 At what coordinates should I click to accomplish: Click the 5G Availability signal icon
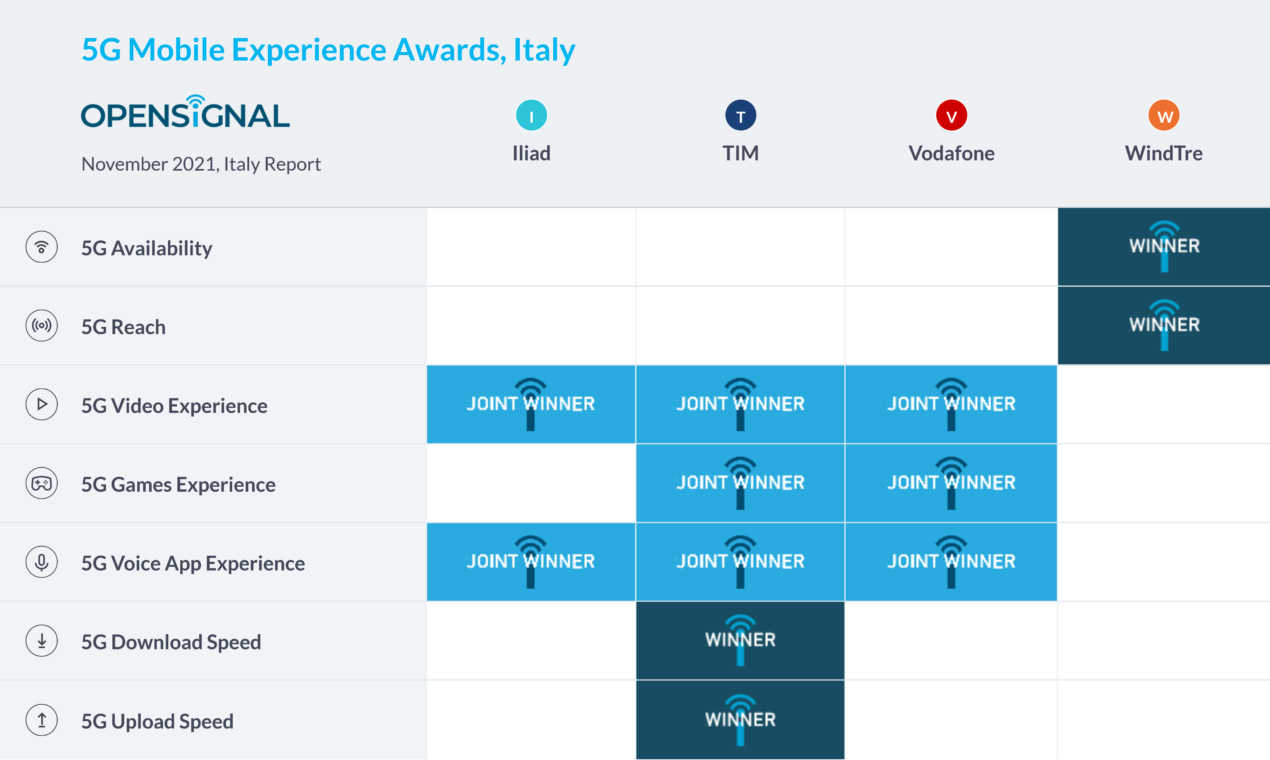point(41,247)
